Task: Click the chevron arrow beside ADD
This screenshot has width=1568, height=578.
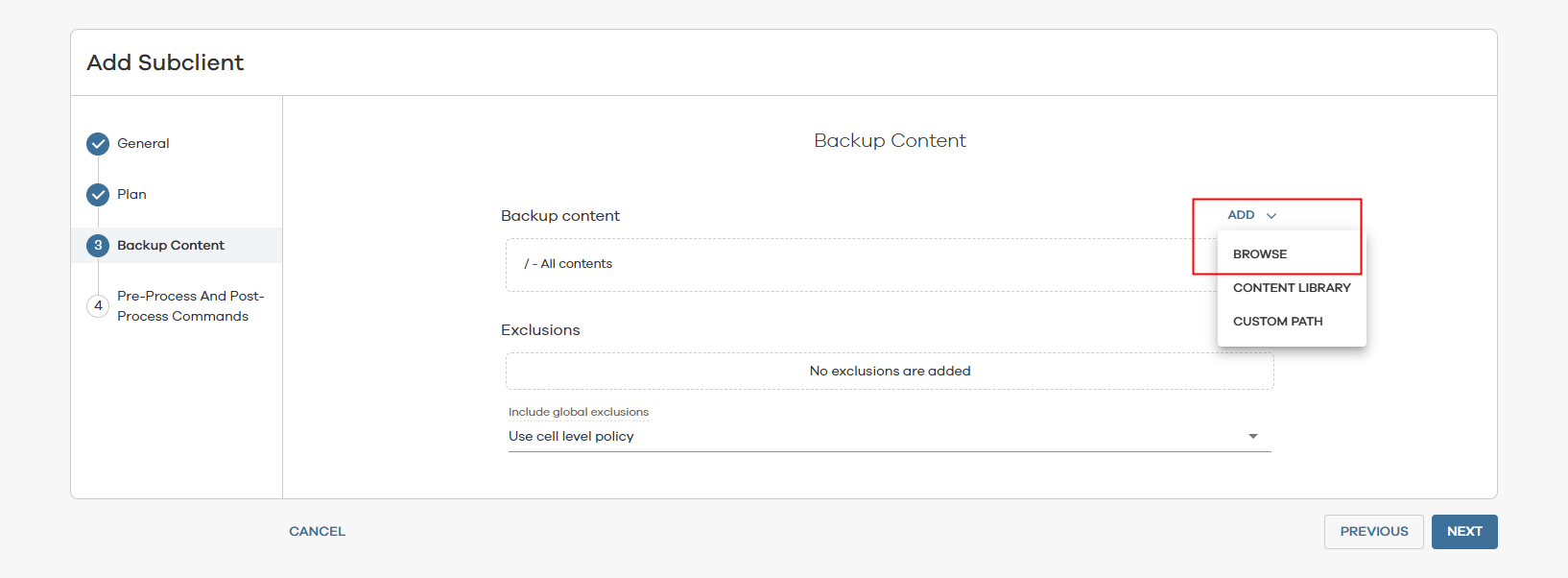Action: 1271,216
